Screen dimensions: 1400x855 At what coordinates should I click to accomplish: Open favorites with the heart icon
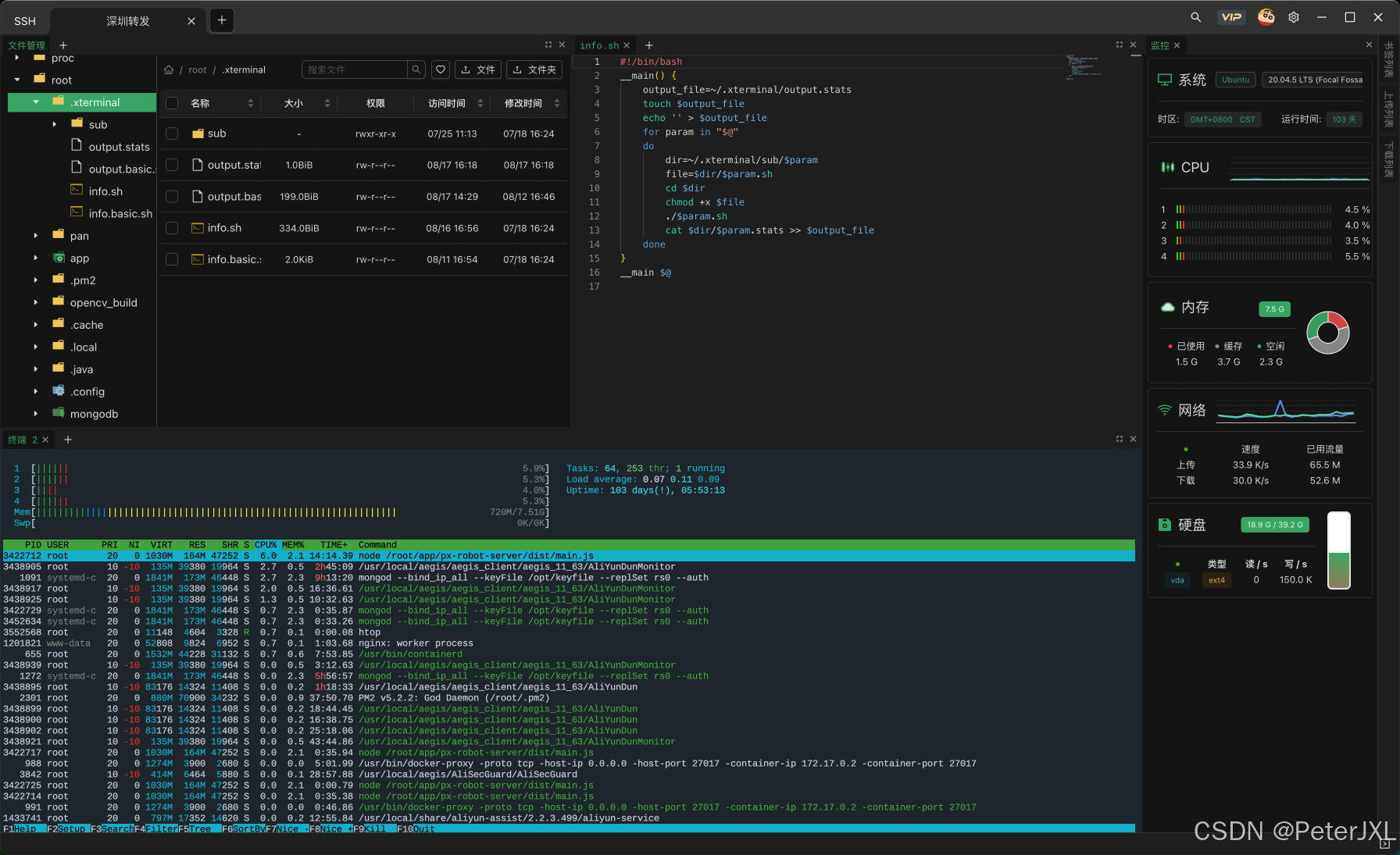pos(441,69)
